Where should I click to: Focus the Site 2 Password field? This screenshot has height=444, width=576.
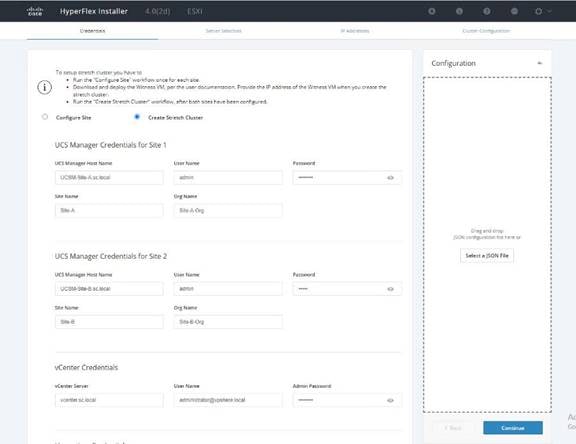(347, 289)
